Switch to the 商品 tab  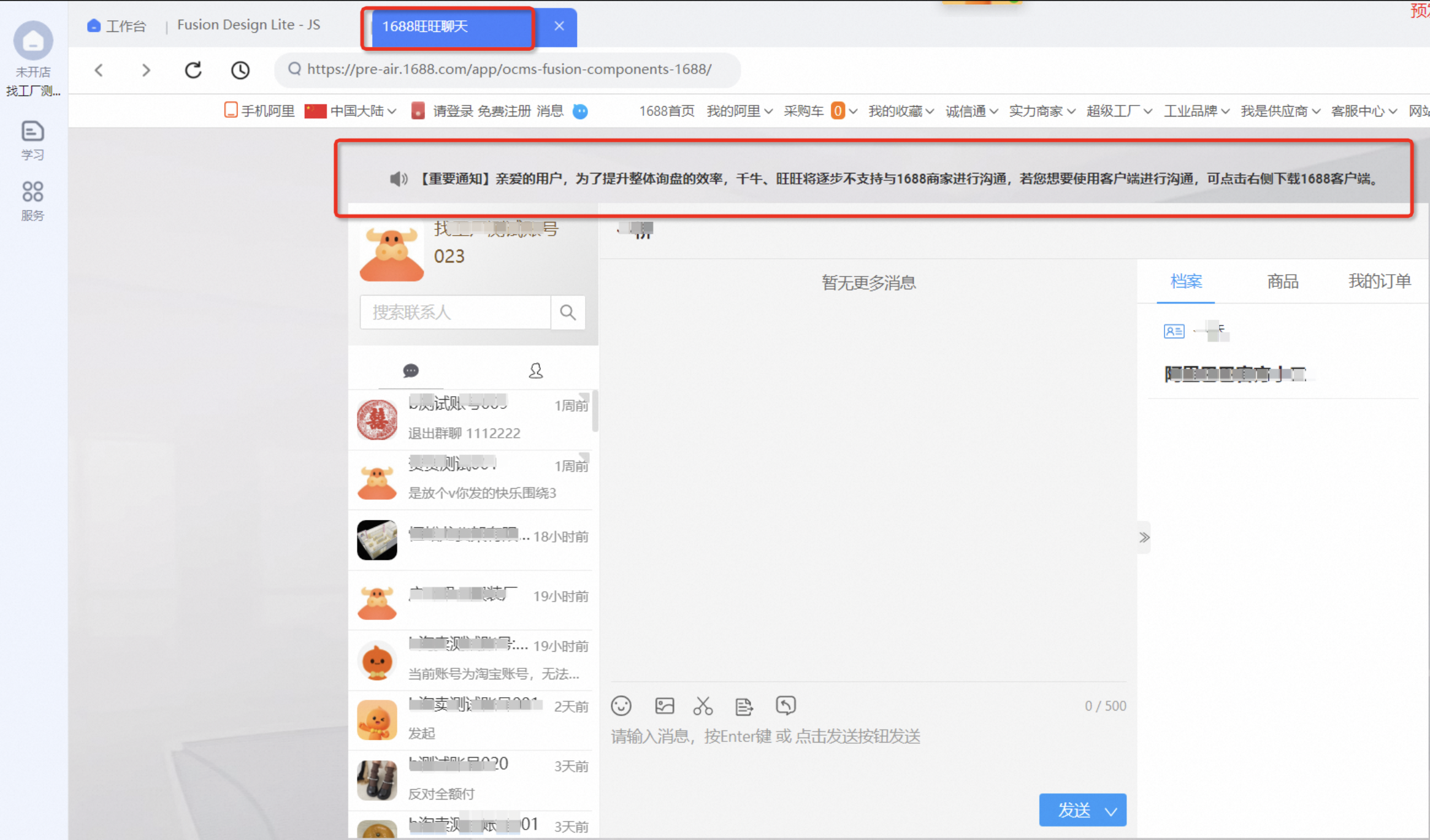[1282, 281]
